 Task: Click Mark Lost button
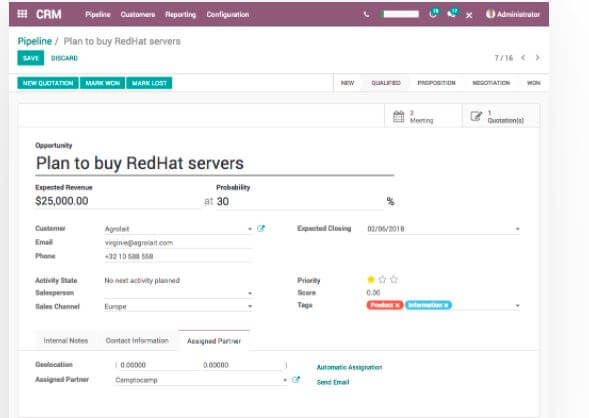tap(149, 83)
